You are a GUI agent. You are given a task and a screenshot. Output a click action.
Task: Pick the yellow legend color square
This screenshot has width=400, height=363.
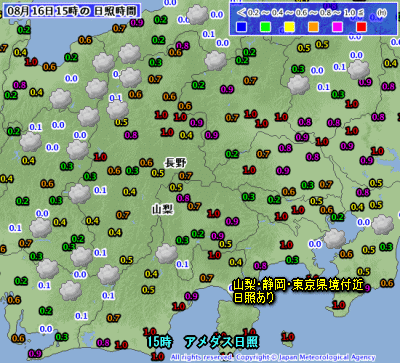pyautogui.click(x=289, y=27)
